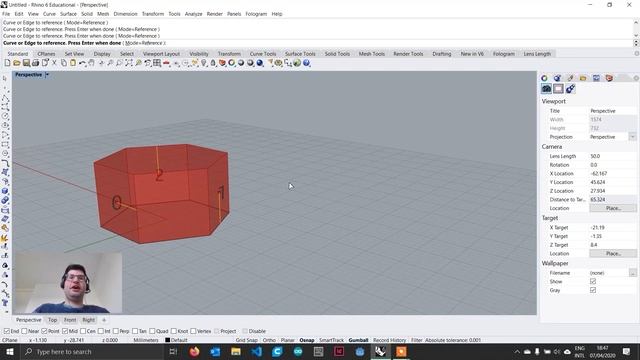Click the Copy icon in Standard toolbar
The width and height of the screenshot is (640, 360).
64,63
